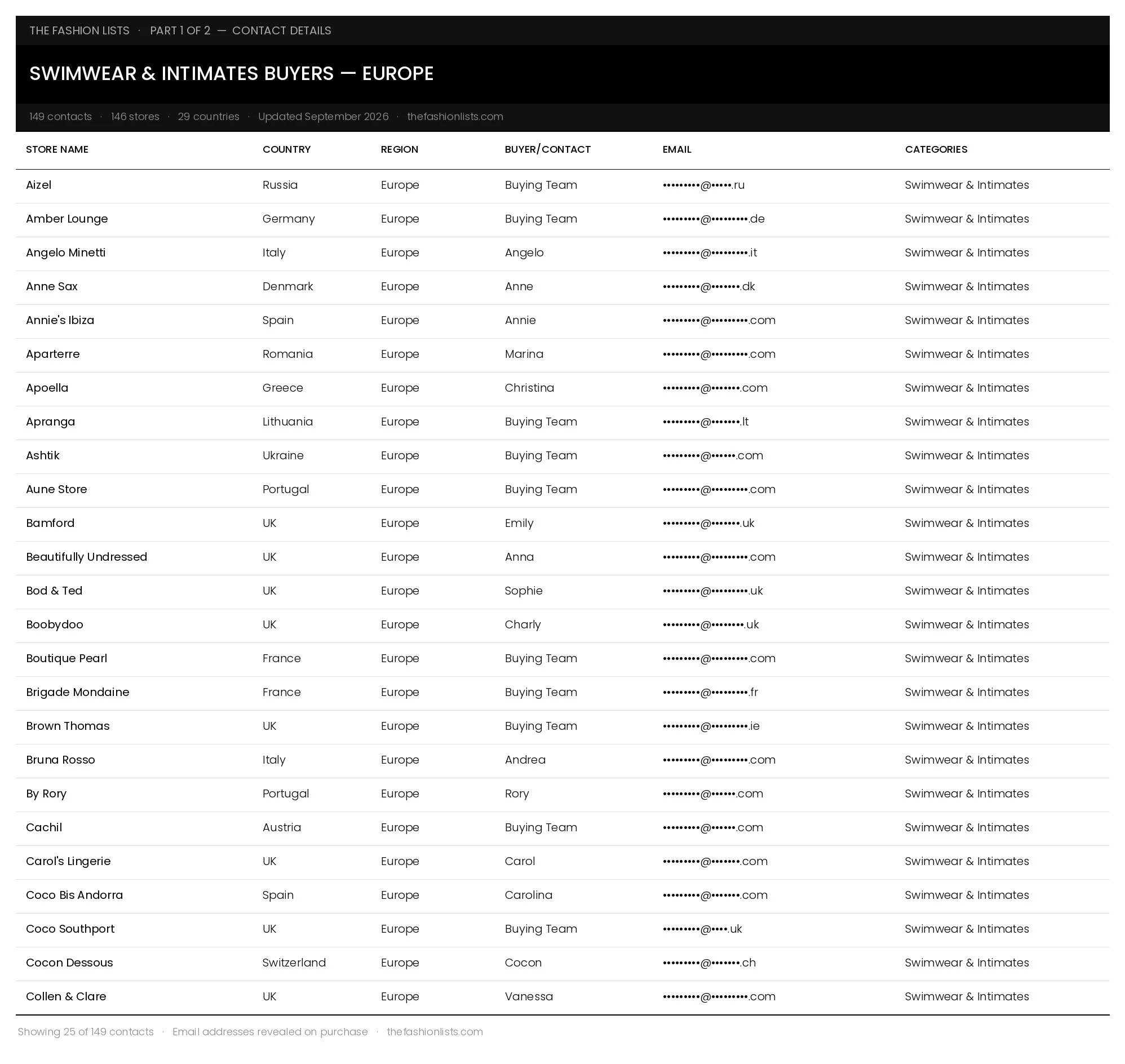Click buyer name 'Carolina' in Coco Bis Andorra row
This screenshot has width=1125, height=1064.
pyautogui.click(x=529, y=895)
